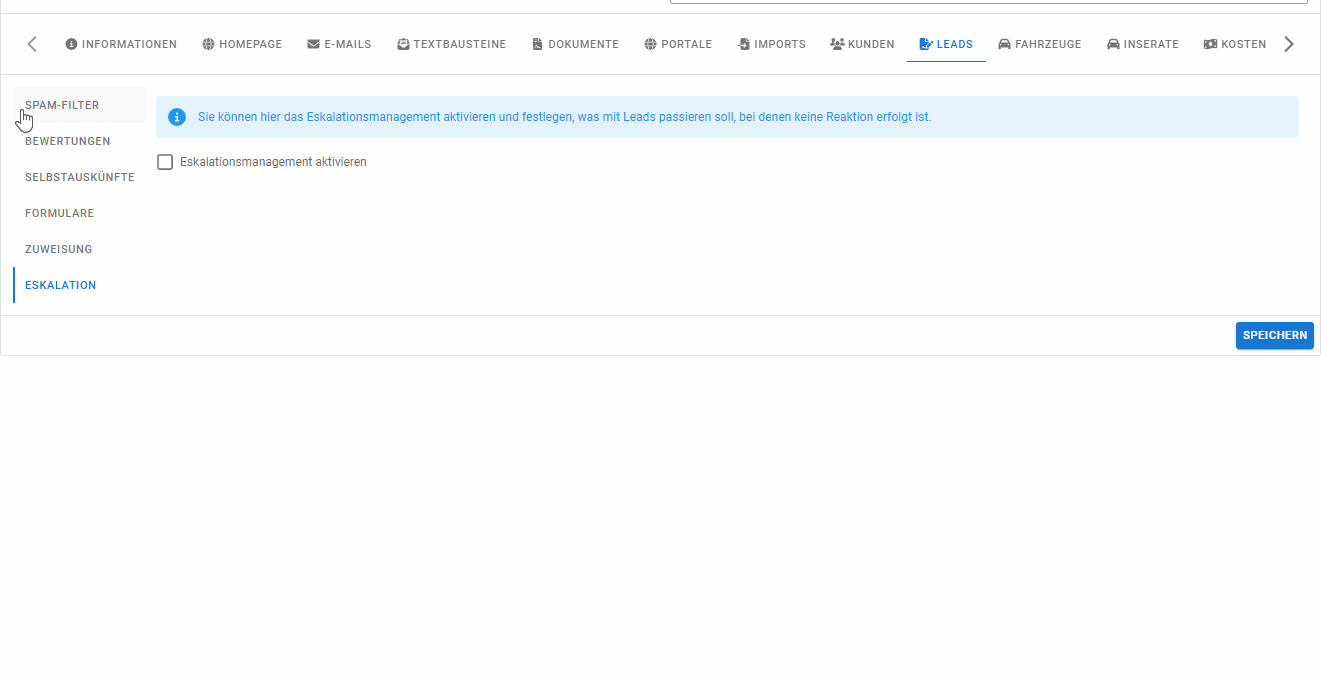Switch to the Inserate tab
This screenshot has height=679, width=1321.
(x=1142, y=44)
